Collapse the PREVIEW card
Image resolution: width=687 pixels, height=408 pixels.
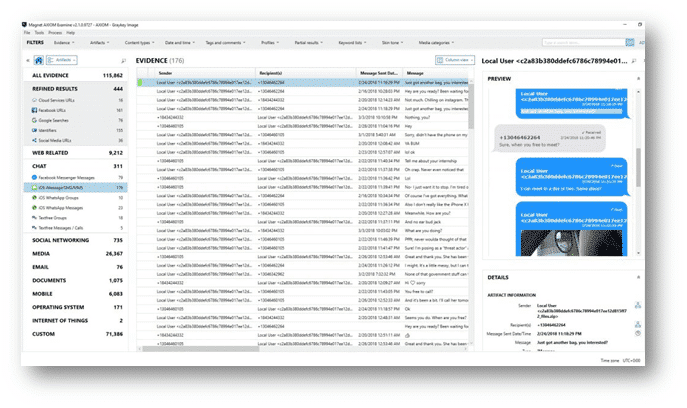click(x=638, y=79)
